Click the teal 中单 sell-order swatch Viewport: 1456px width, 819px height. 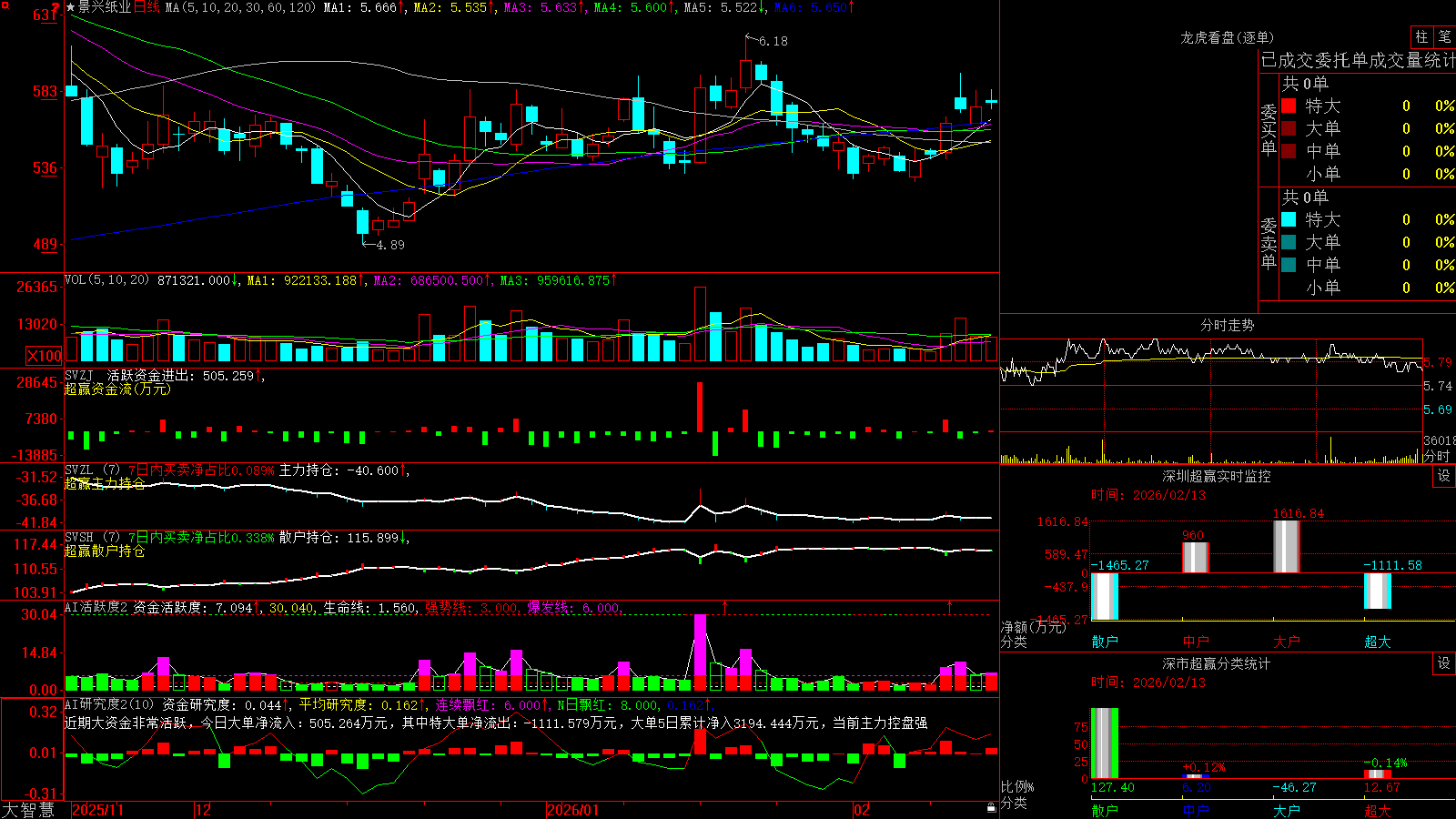coord(1289,265)
